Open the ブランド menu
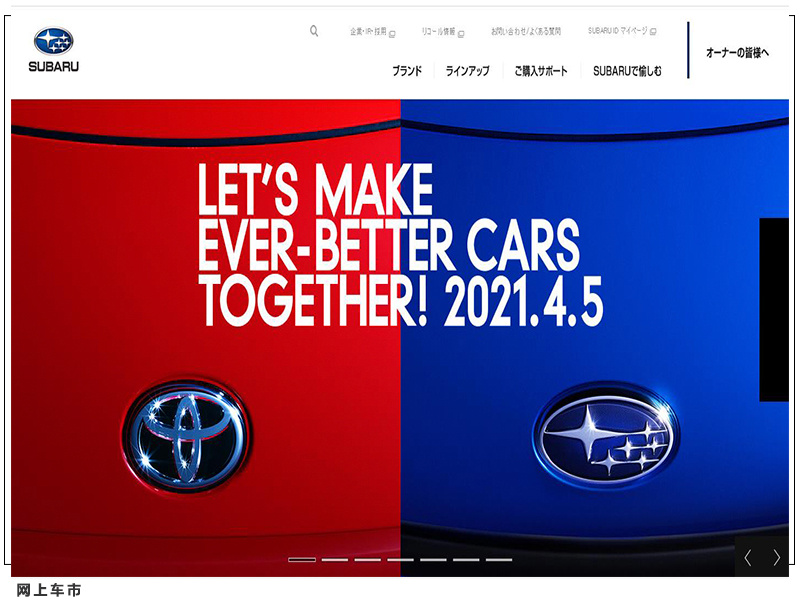The width and height of the screenshot is (800, 600). click(407, 71)
